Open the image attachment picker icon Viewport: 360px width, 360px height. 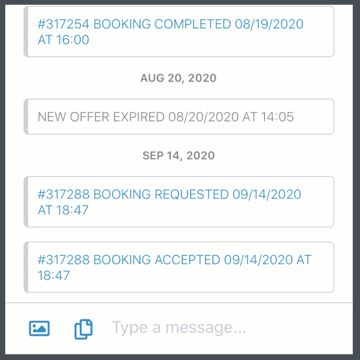coord(39,328)
